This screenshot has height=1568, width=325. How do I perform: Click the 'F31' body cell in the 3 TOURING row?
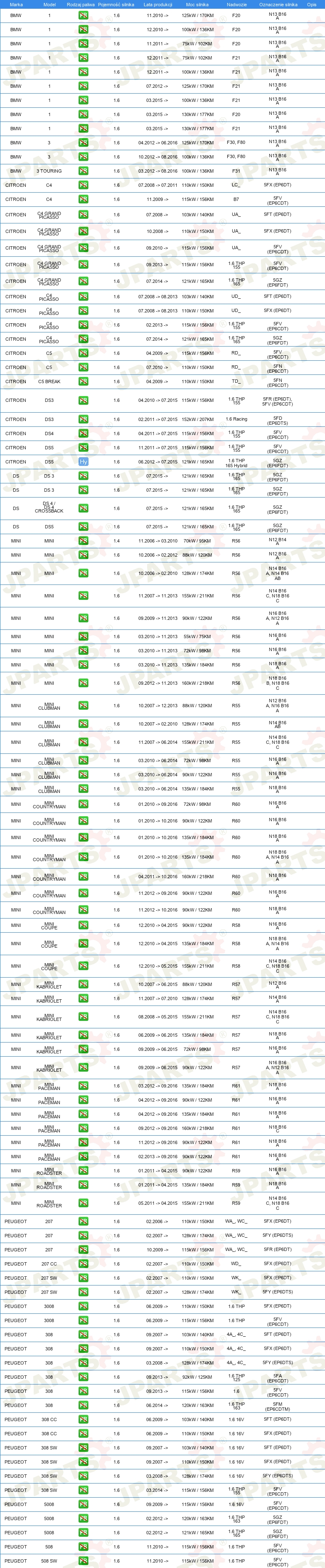(236, 171)
